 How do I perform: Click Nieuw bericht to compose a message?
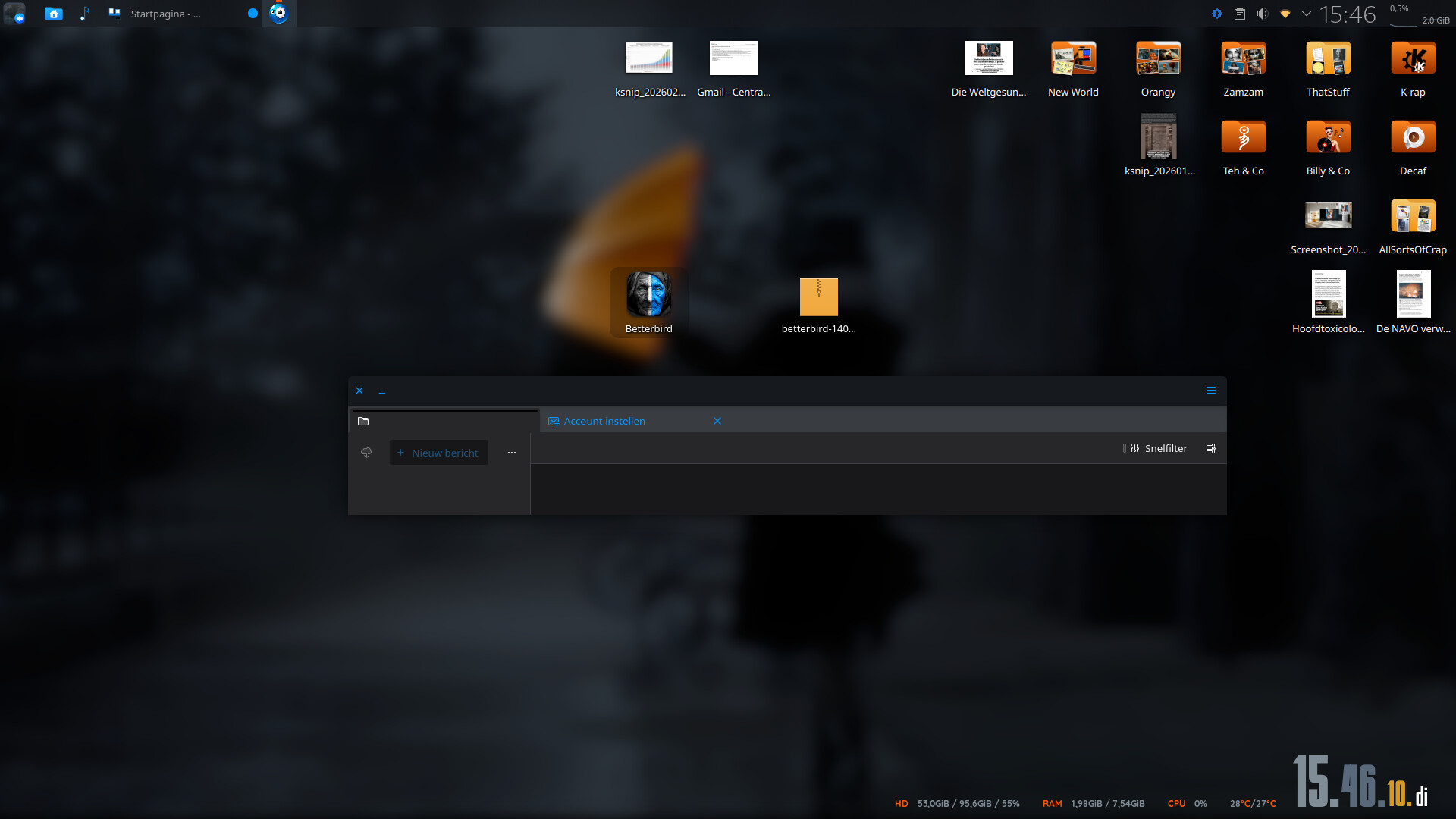pos(438,453)
